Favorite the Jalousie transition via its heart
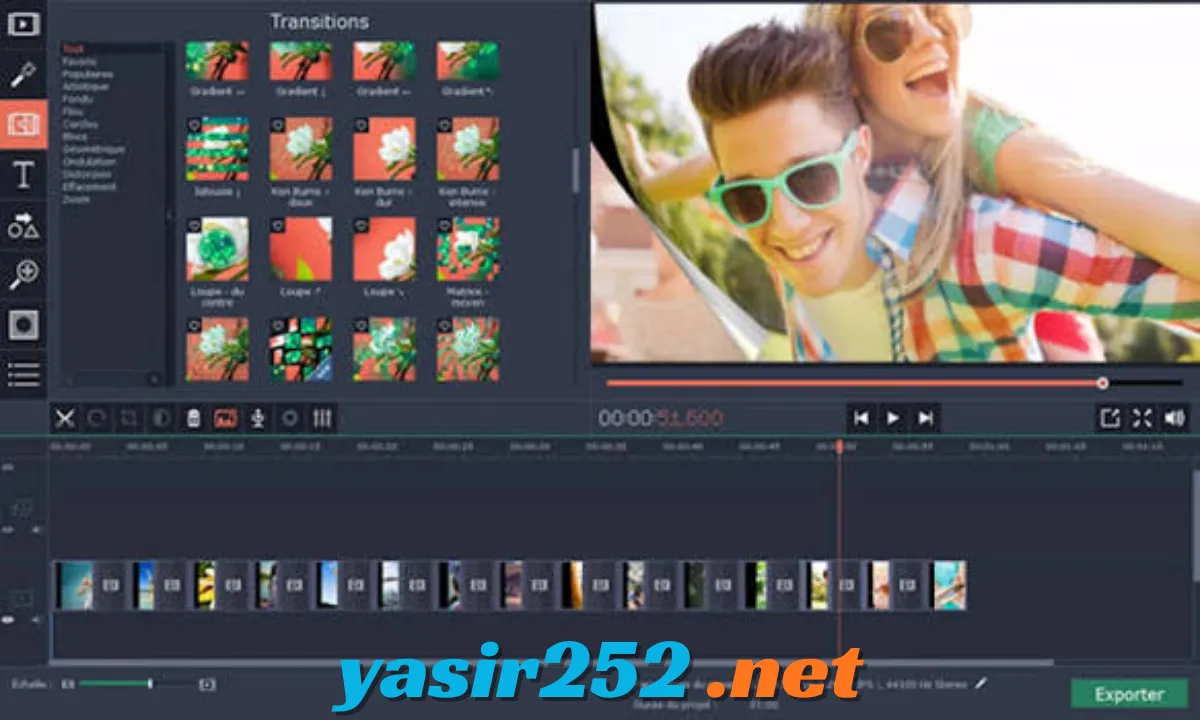The image size is (1200, 720). tap(193, 124)
